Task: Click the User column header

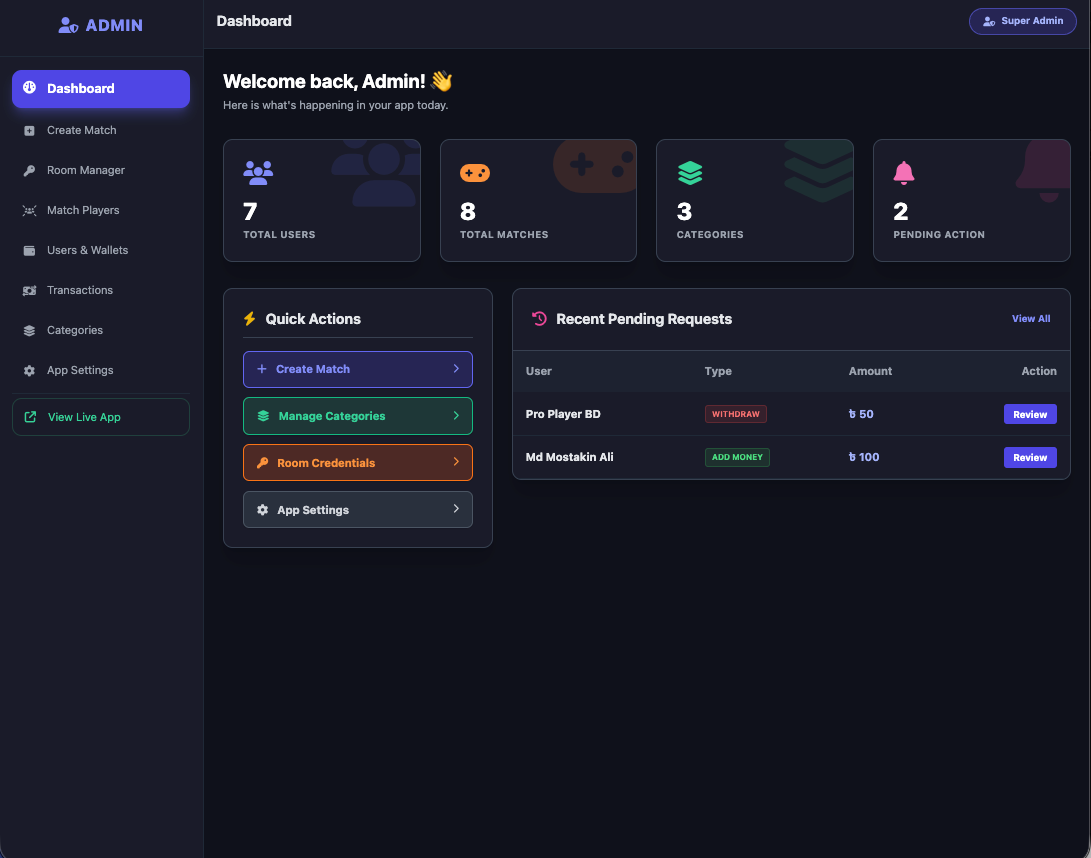Action: [x=539, y=372]
